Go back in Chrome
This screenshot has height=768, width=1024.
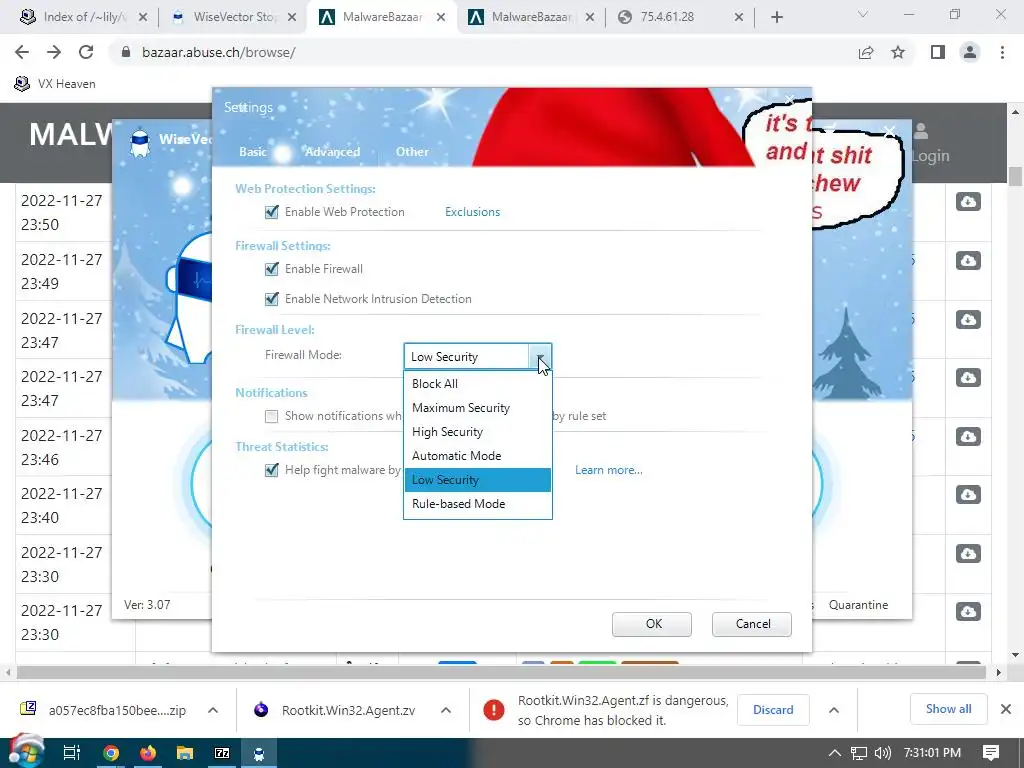tap(22, 52)
